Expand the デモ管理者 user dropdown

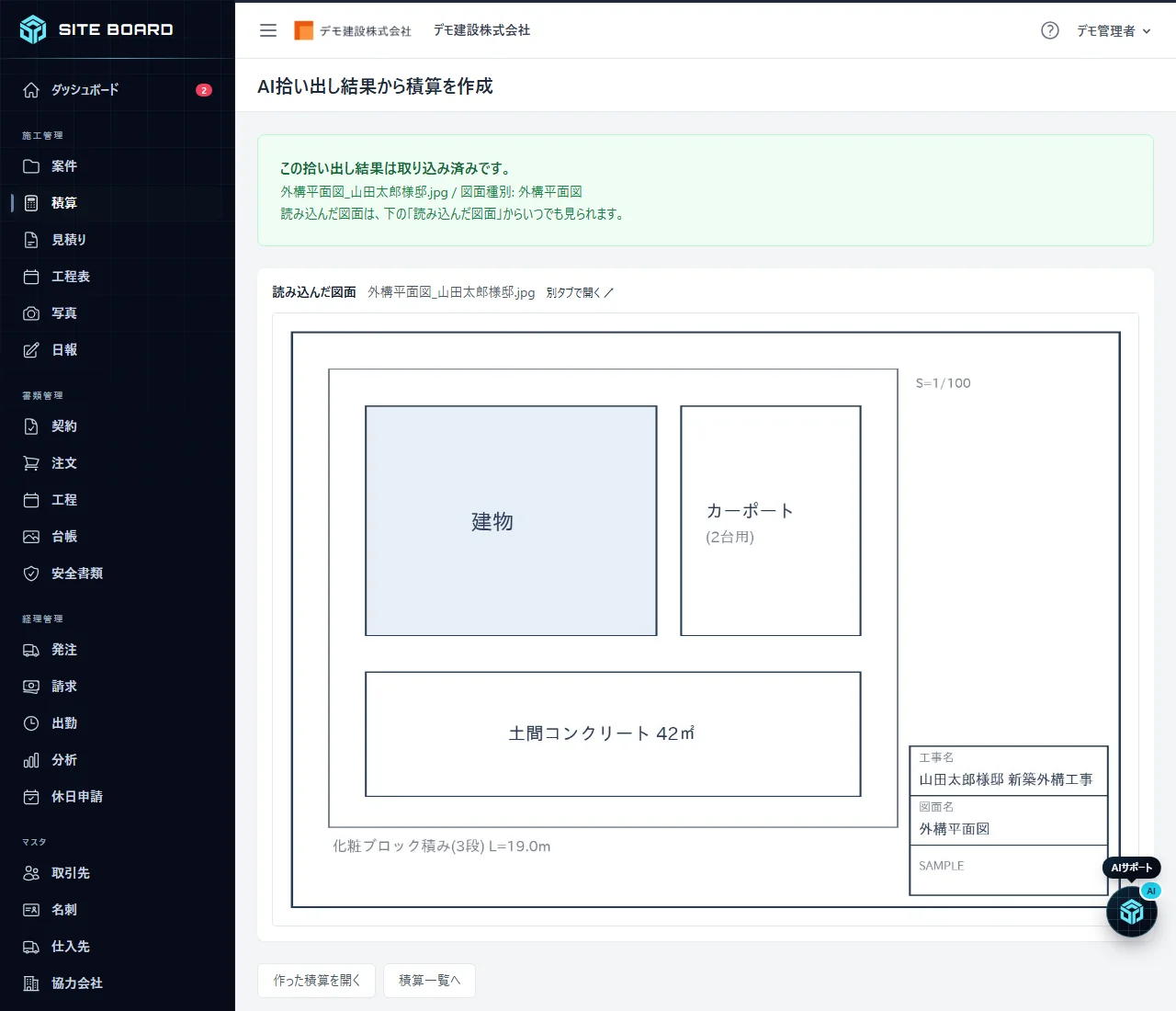click(x=1114, y=30)
